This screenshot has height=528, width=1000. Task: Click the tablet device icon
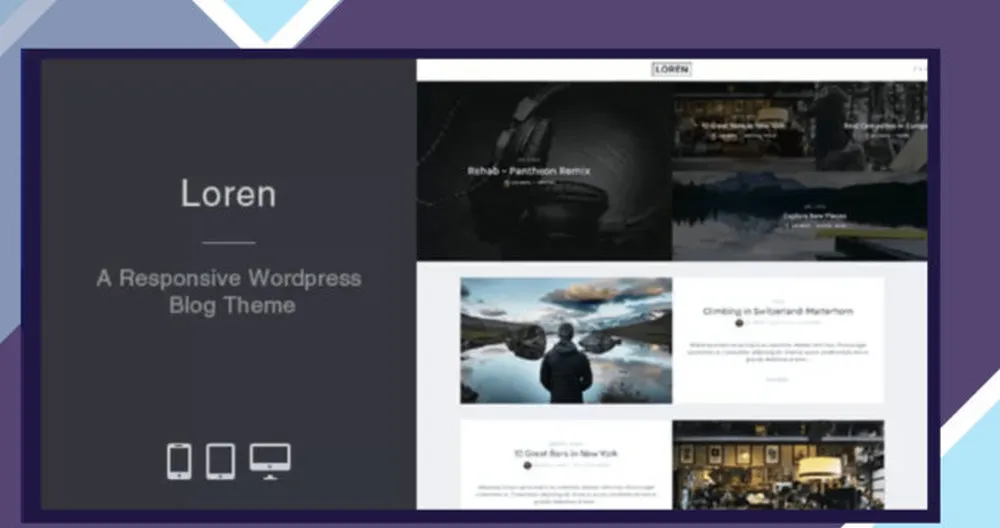click(x=220, y=461)
